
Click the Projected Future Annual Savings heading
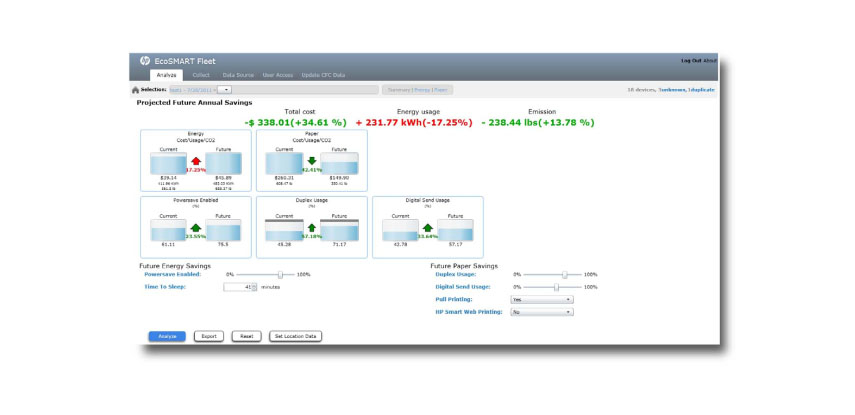[195, 103]
